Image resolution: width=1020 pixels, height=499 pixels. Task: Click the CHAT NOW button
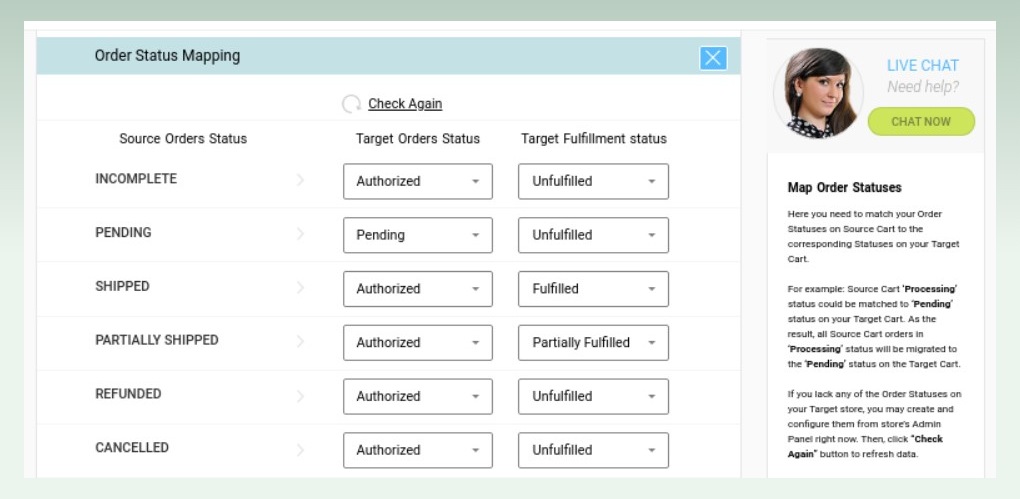tap(920, 122)
